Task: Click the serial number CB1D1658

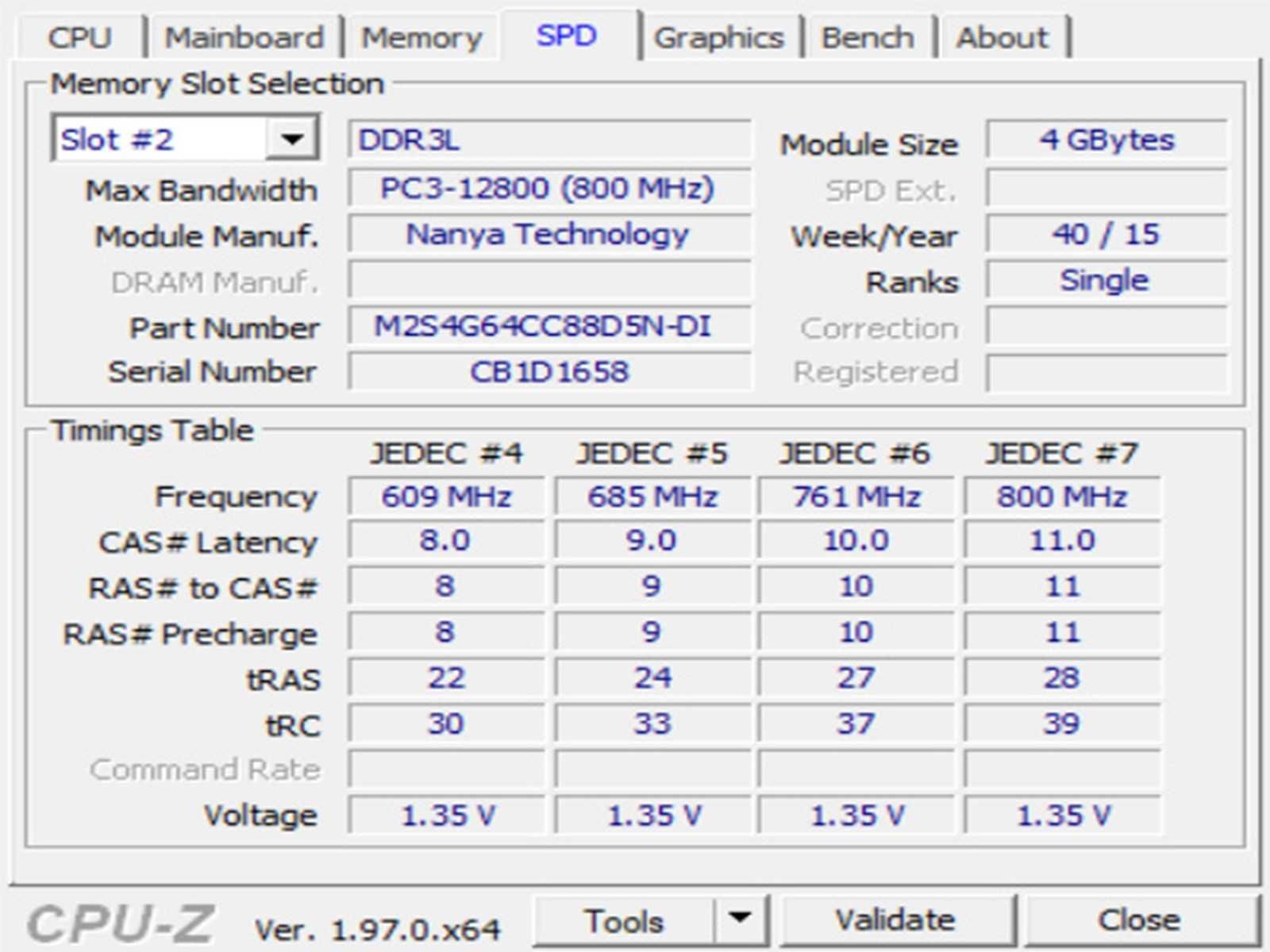Action: click(x=549, y=371)
